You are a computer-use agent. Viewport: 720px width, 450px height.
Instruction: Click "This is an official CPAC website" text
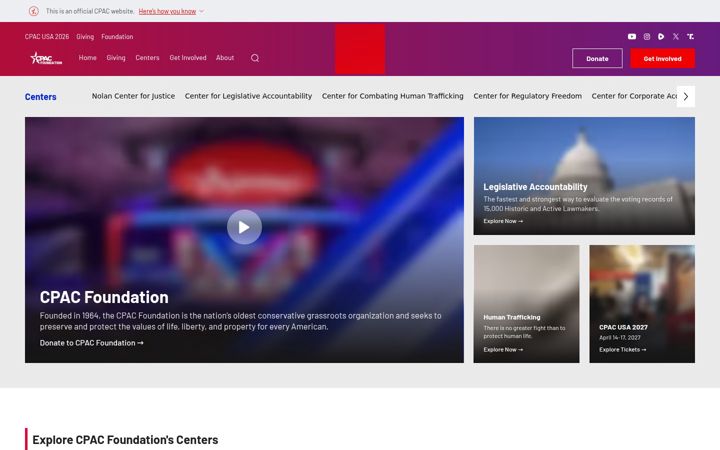[90, 11]
